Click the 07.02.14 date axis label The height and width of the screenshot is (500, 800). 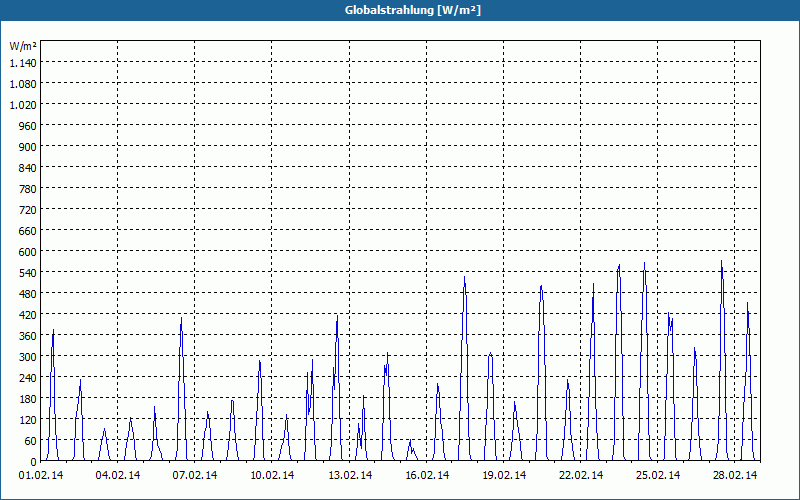coord(195,475)
